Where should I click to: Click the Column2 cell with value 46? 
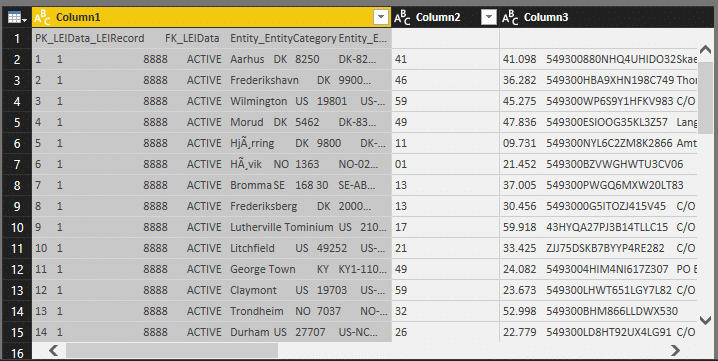click(x=446, y=80)
